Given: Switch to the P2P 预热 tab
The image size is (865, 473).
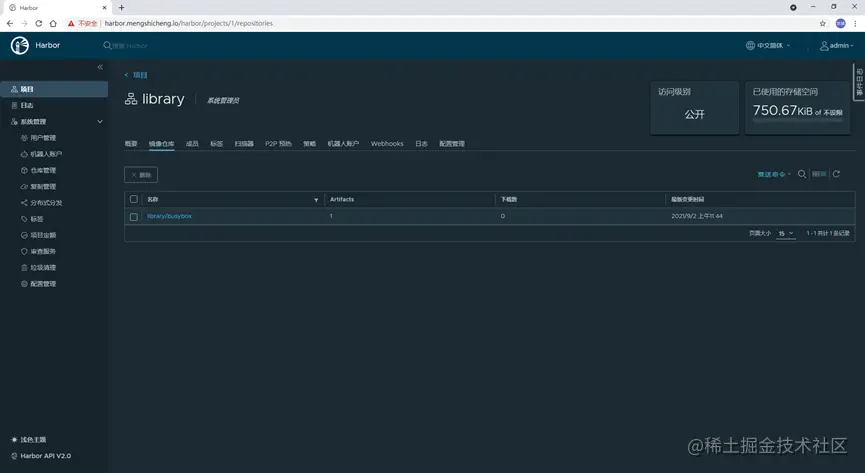Looking at the screenshot, I should (x=278, y=144).
